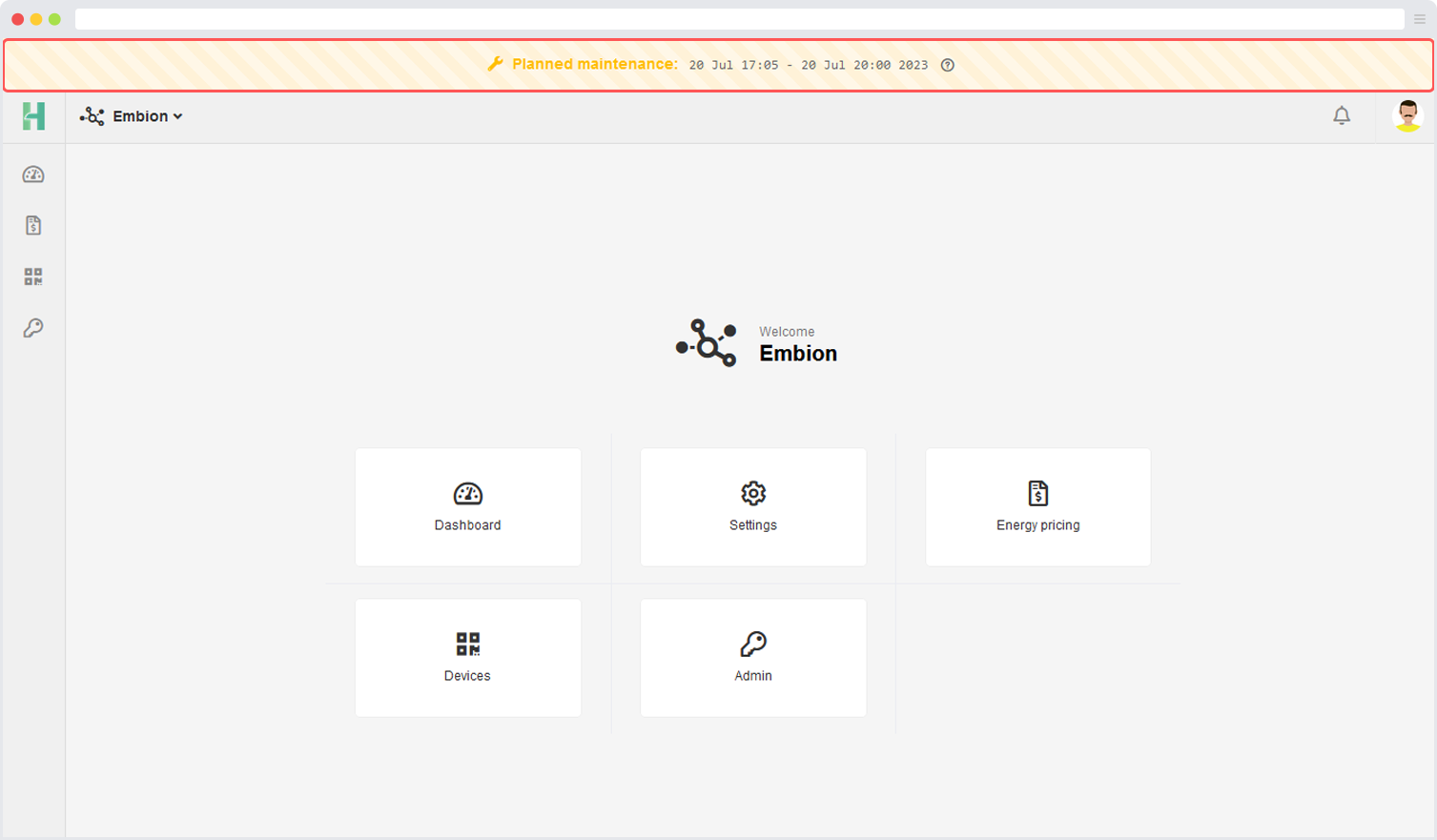This screenshot has width=1437, height=840.
Task: Open the browser hamburger menu
Action: coord(1419,19)
